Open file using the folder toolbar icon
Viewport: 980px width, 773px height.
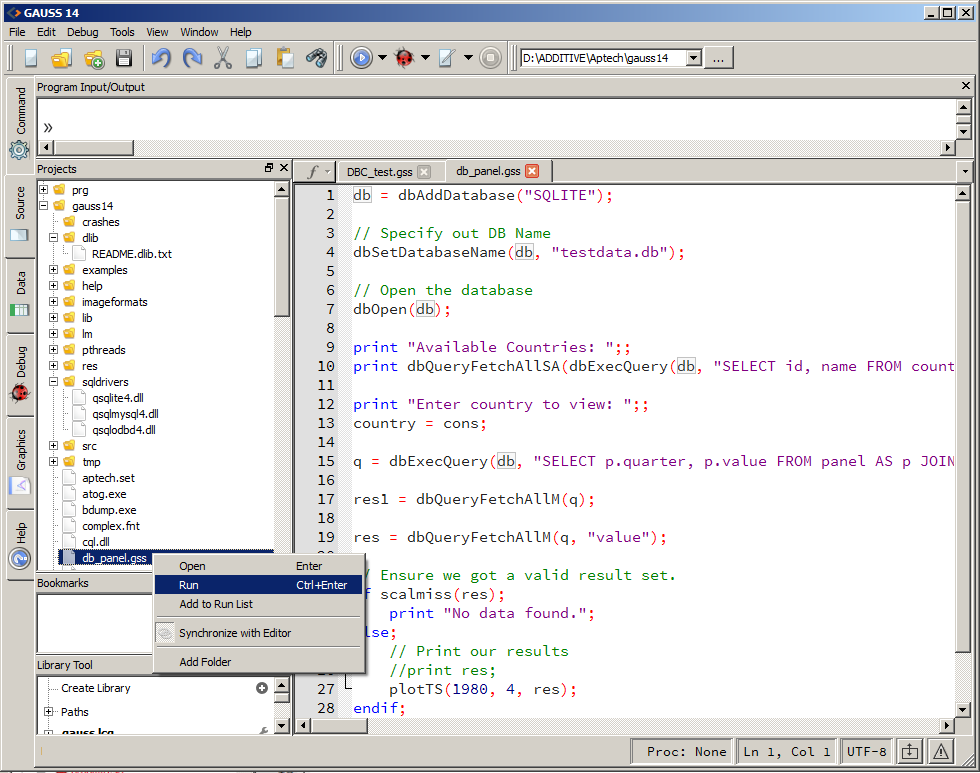click(62, 58)
